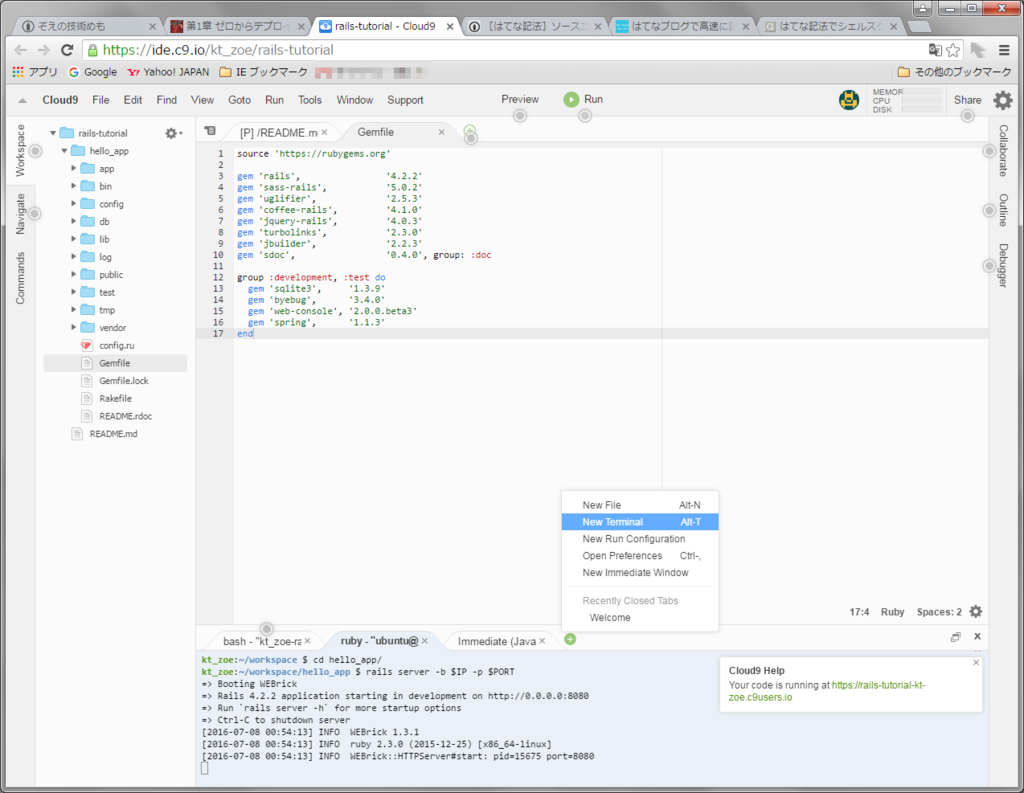
Task: Open the Tools menu
Action: click(310, 100)
